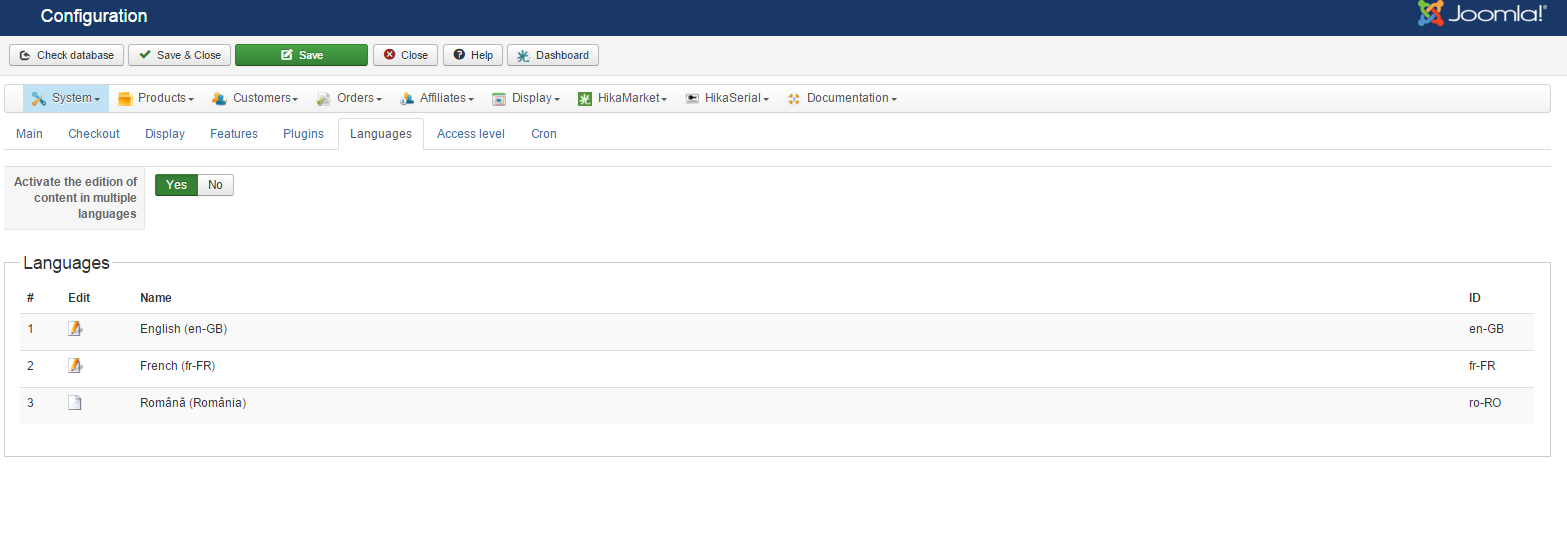This screenshot has width=1567, height=550.
Task: Click the HikaMarket green icon
Action: tap(585, 99)
